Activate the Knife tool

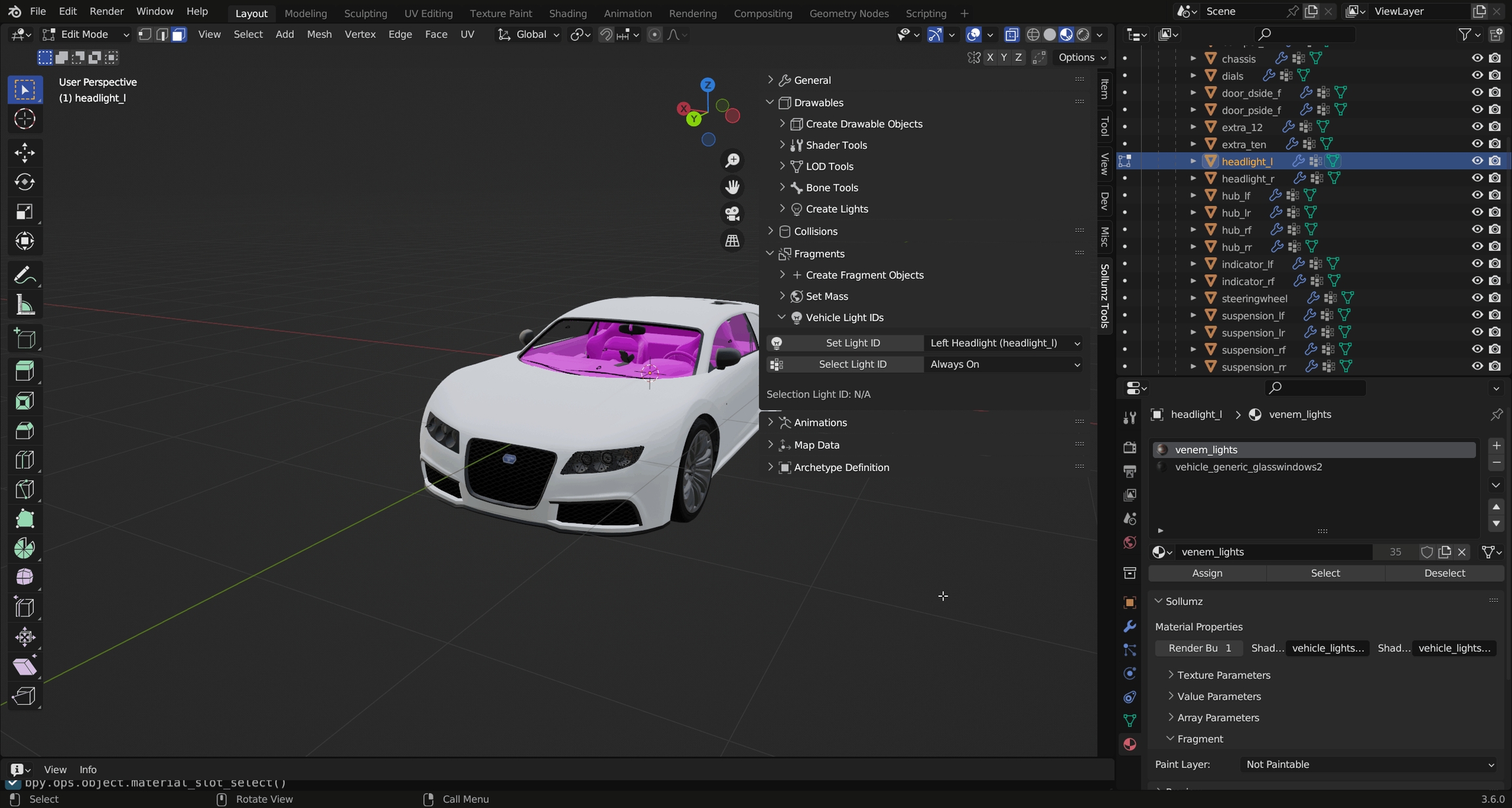(24, 489)
